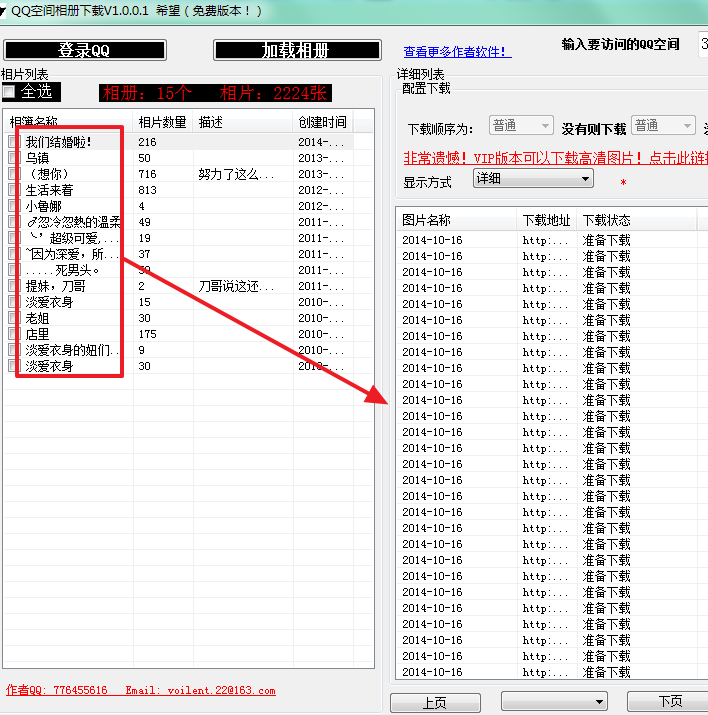
Task: Click the last visible 准备下载 status cell
Action: [x=606, y=672]
